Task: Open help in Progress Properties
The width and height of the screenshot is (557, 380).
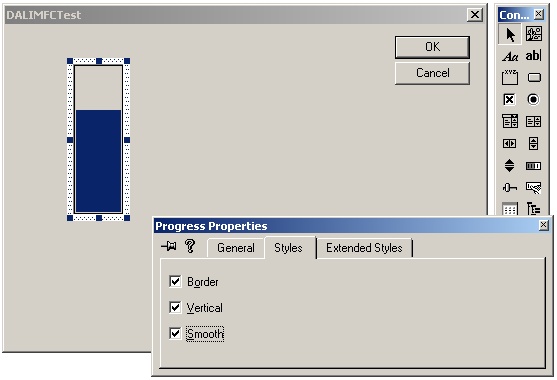Action: click(190, 246)
